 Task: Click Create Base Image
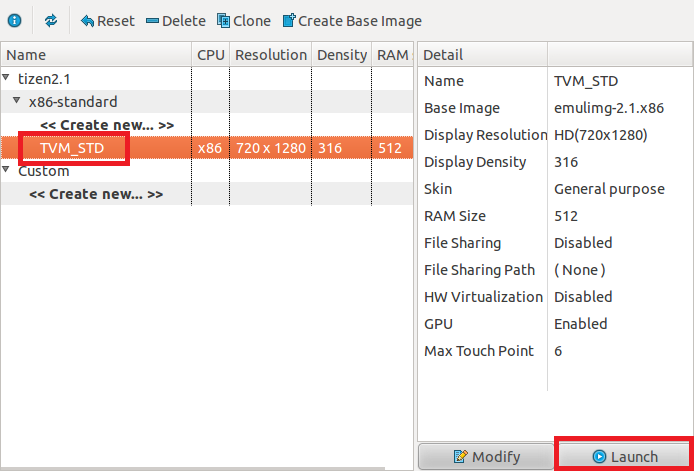[x=352, y=21]
